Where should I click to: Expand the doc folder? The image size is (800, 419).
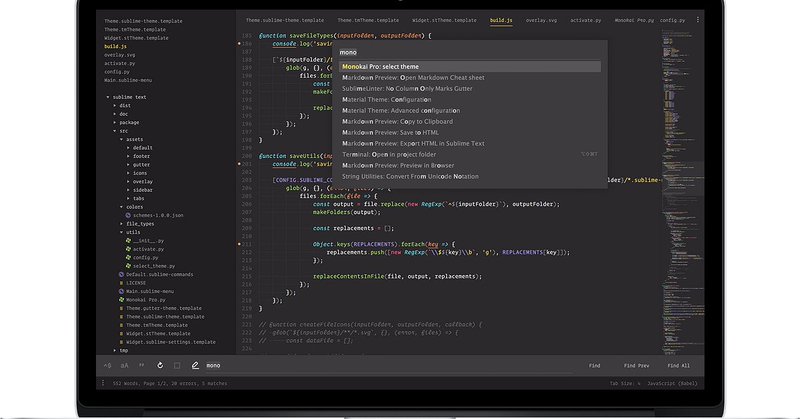click(115, 114)
